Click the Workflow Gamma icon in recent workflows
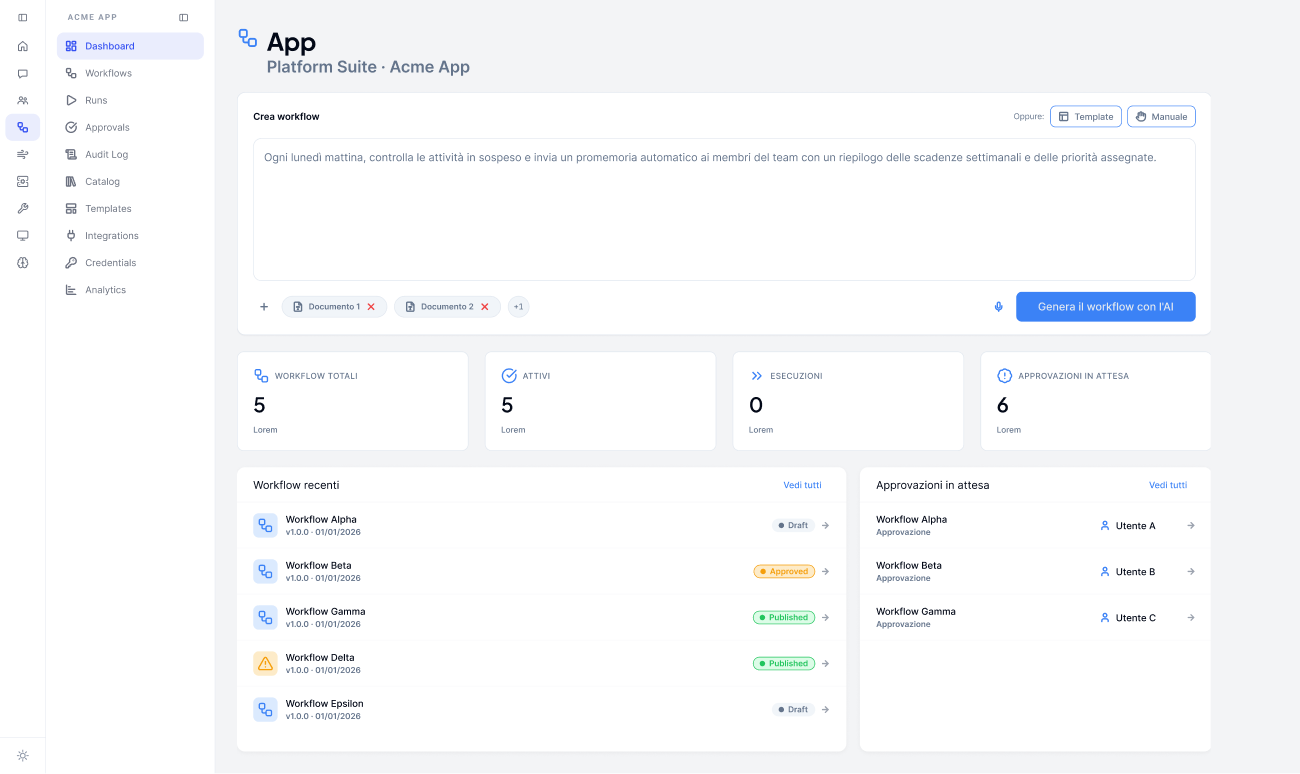The width and height of the screenshot is (1300, 774). [x=265, y=617]
